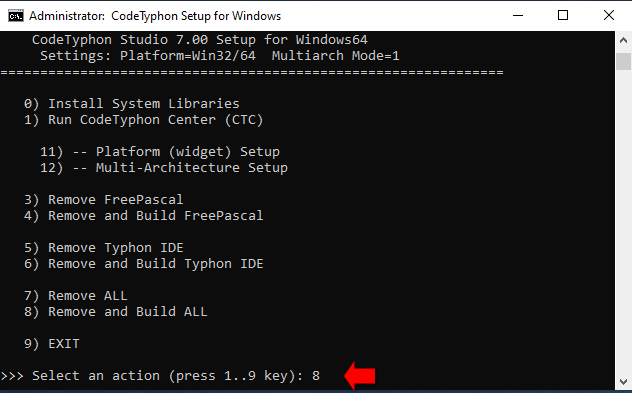This screenshot has height=393, width=632.
Task: Click the vertical scrollbar thumb
Action: (x=623, y=61)
